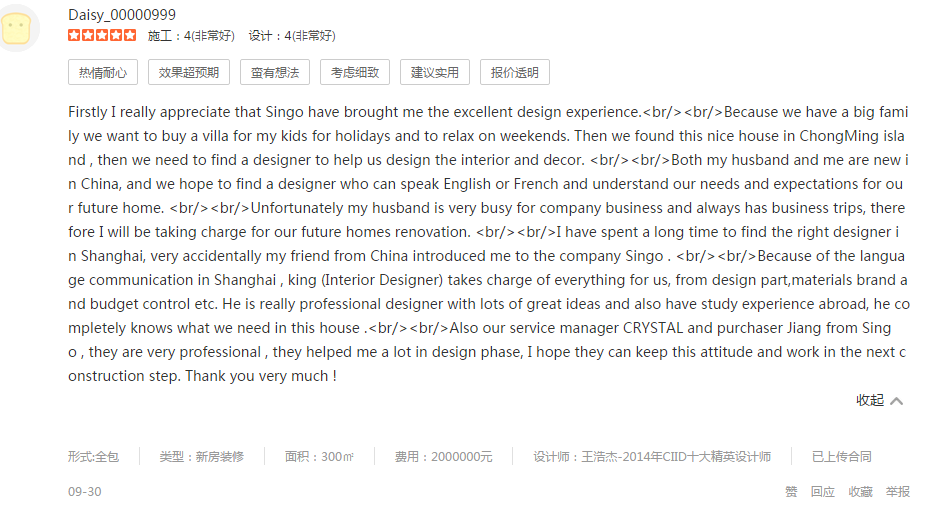Image resolution: width=935 pixels, height=509 pixels.
Task: Select the 蛮有想法 tag
Action: [275, 72]
